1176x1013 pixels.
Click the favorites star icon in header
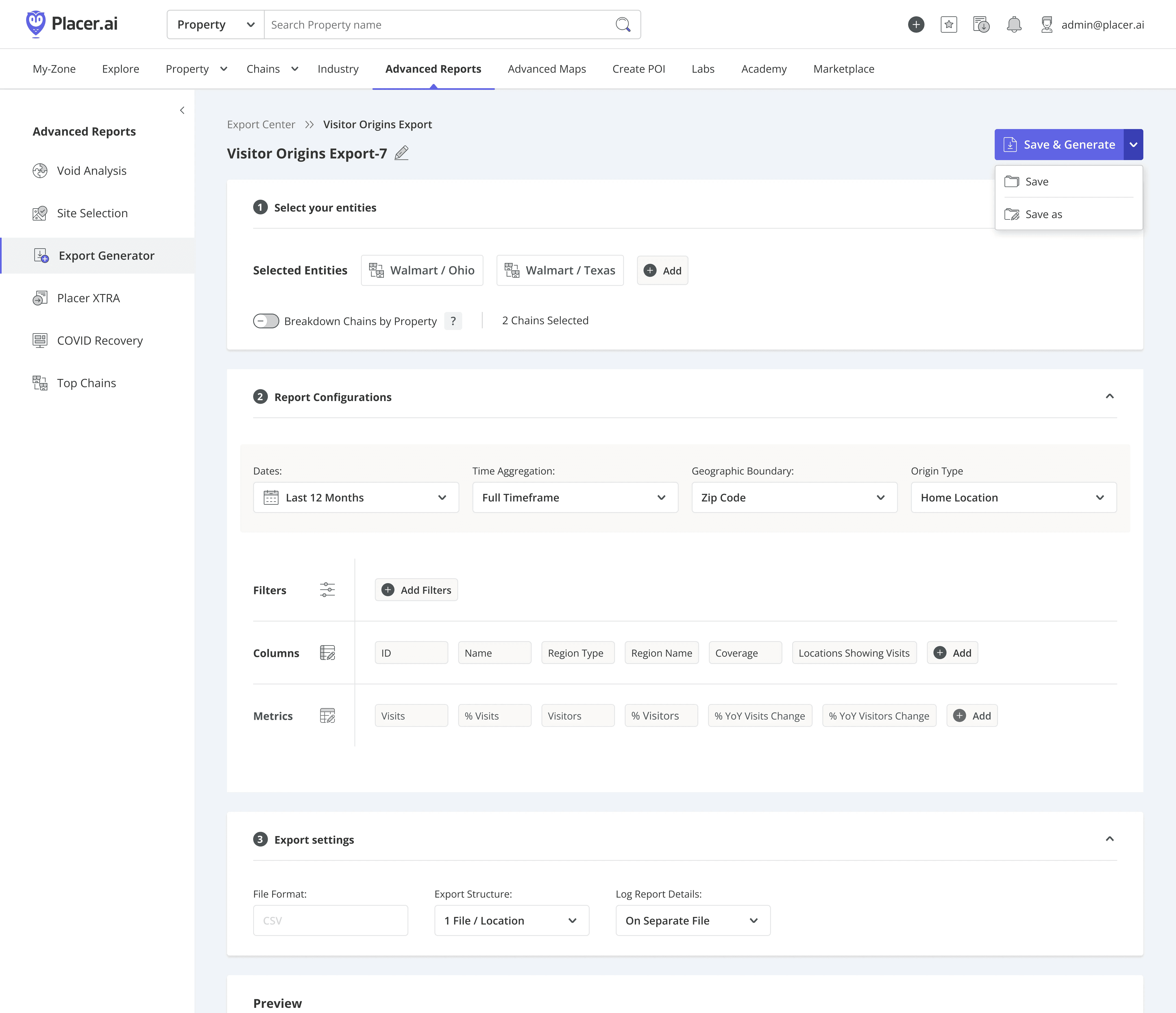[948, 25]
